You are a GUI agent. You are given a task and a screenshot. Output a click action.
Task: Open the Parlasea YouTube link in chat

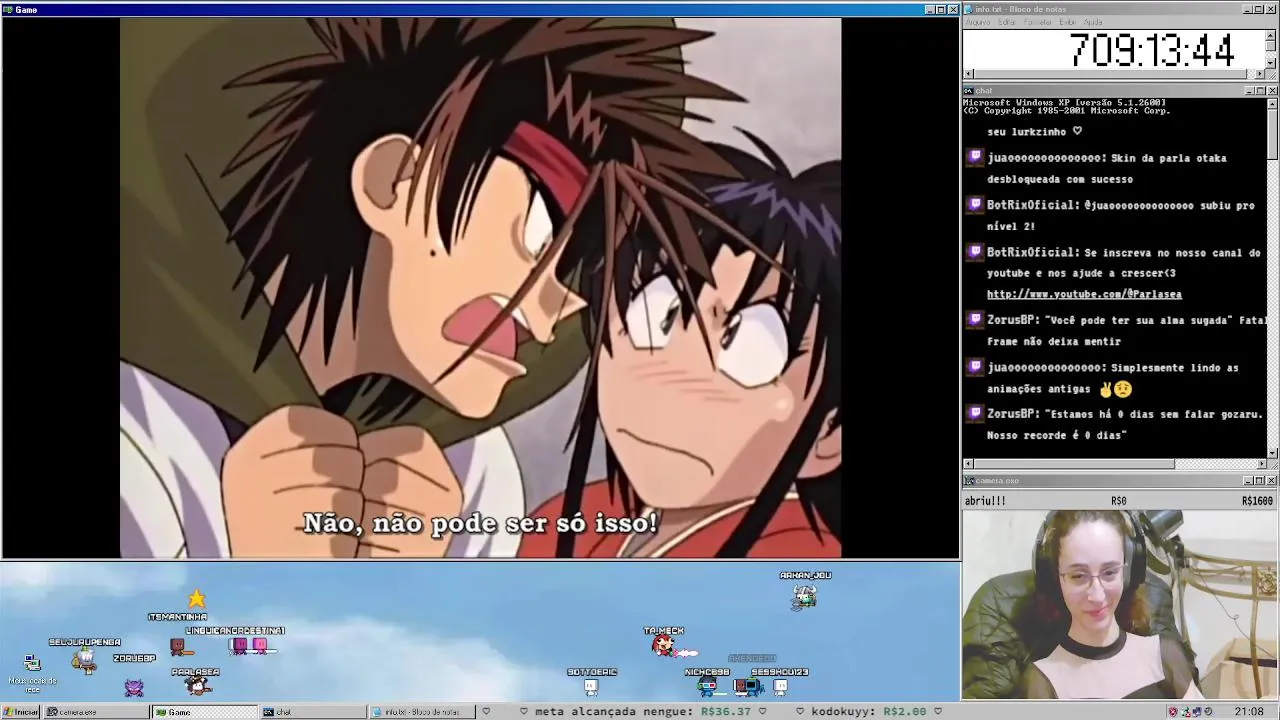[1084, 295]
